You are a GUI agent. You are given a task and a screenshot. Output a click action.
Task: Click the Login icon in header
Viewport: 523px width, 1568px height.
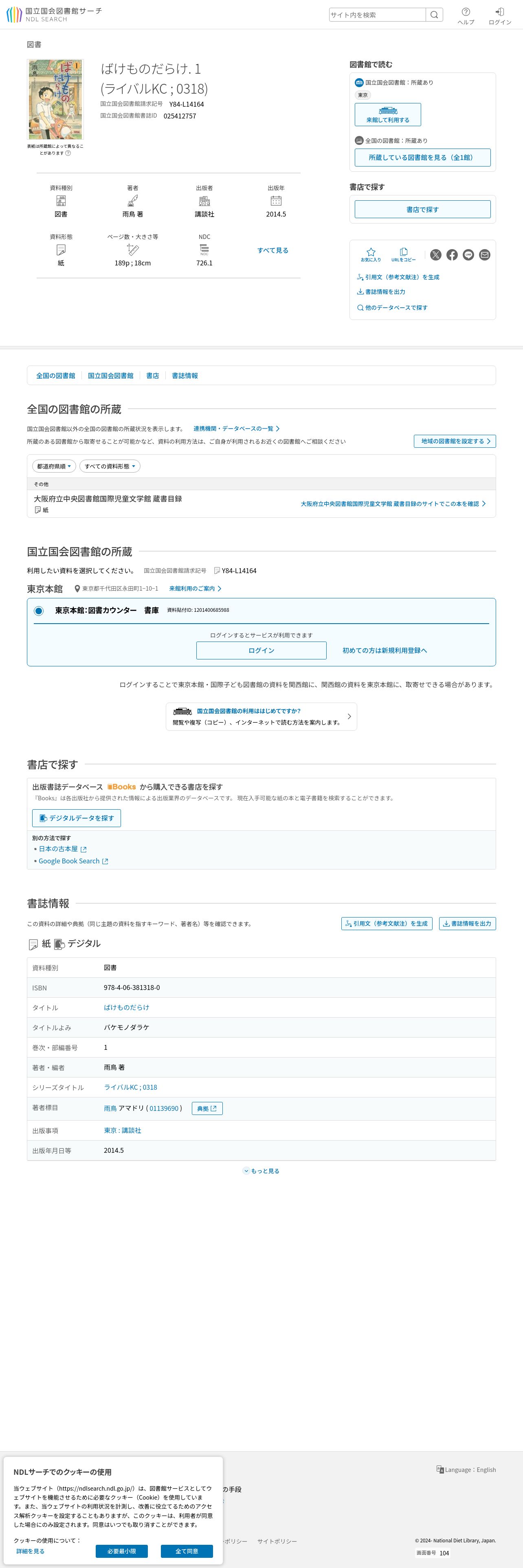(500, 16)
